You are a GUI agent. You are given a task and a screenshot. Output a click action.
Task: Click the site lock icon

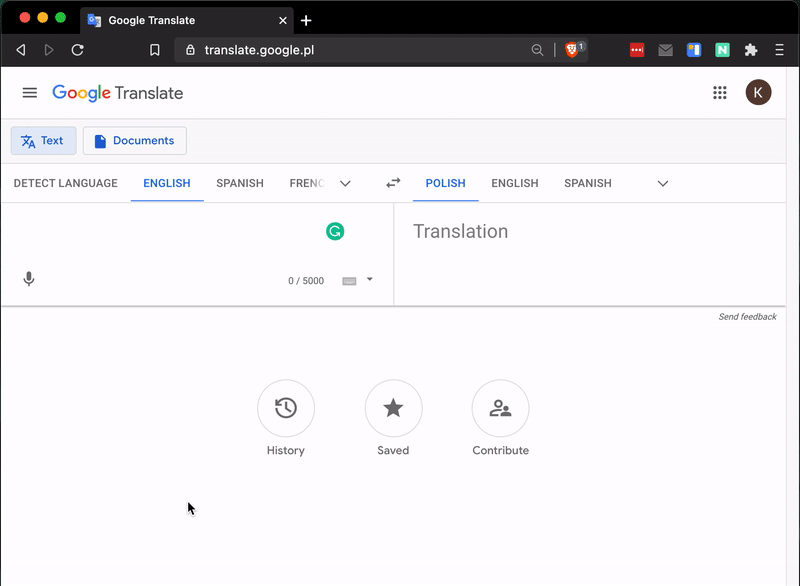pyautogui.click(x=190, y=50)
